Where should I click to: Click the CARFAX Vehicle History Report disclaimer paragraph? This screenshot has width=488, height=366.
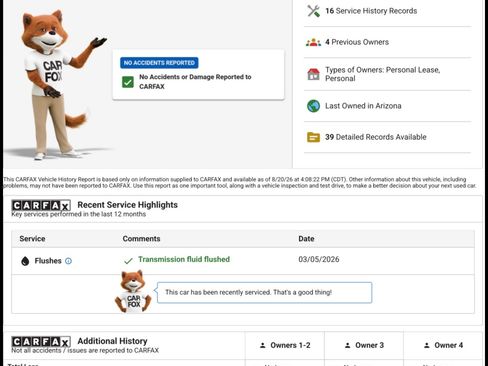coord(240,182)
